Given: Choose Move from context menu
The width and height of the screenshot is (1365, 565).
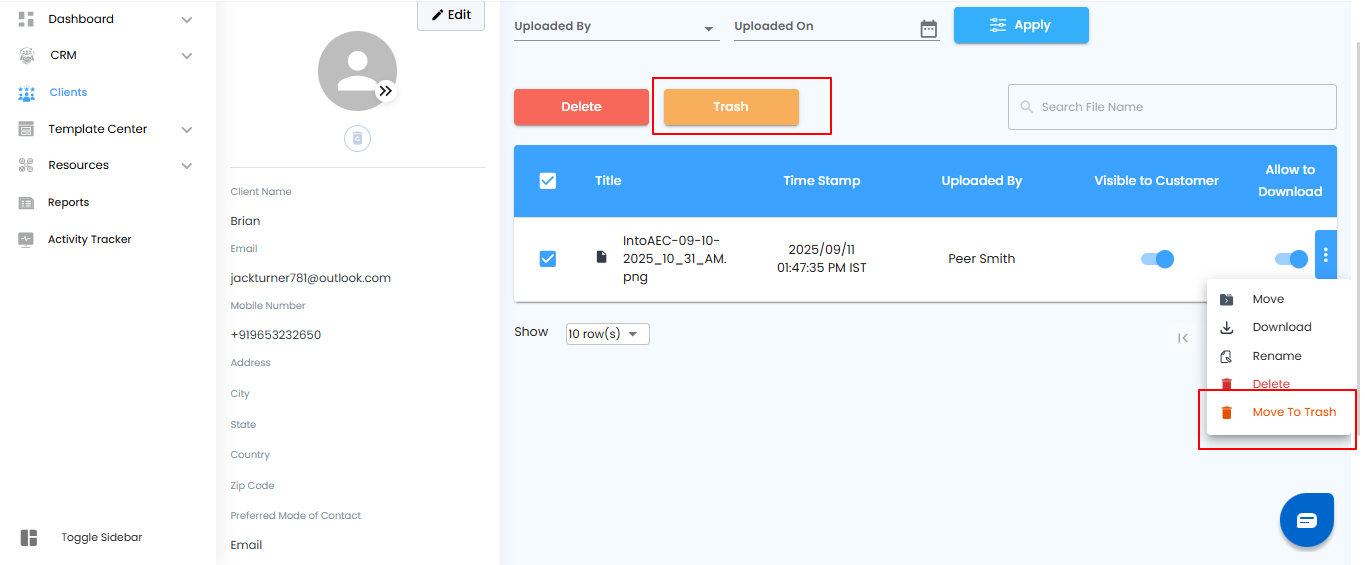Looking at the screenshot, I should 1268,300.
